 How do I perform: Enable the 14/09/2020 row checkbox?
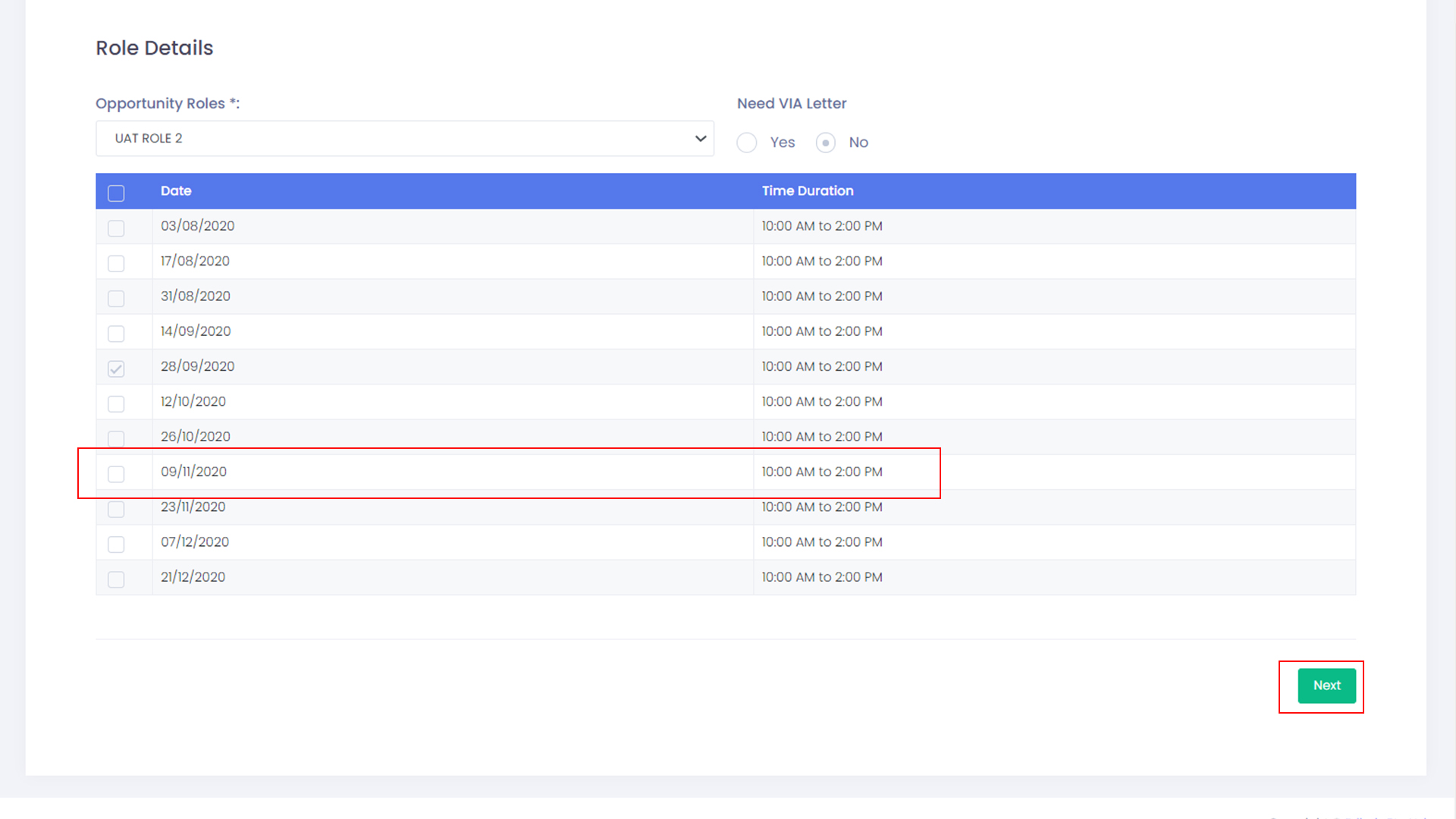click(x=116, y=334)
